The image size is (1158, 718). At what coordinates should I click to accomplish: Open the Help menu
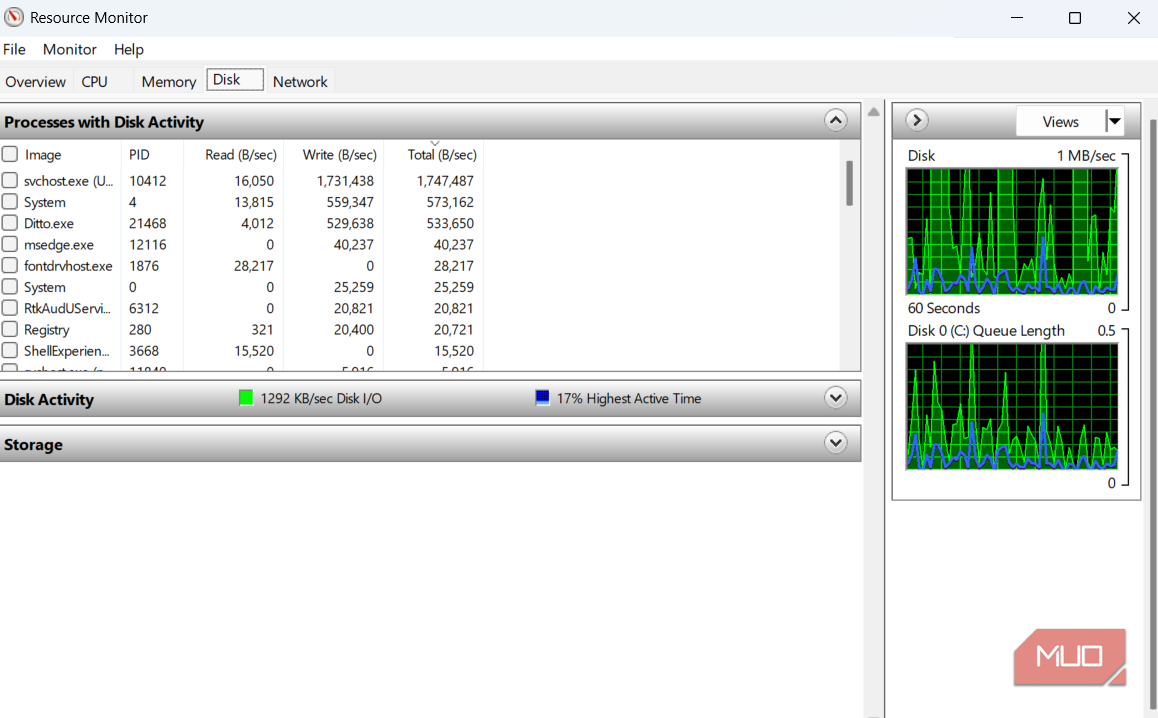pos(129,49)
